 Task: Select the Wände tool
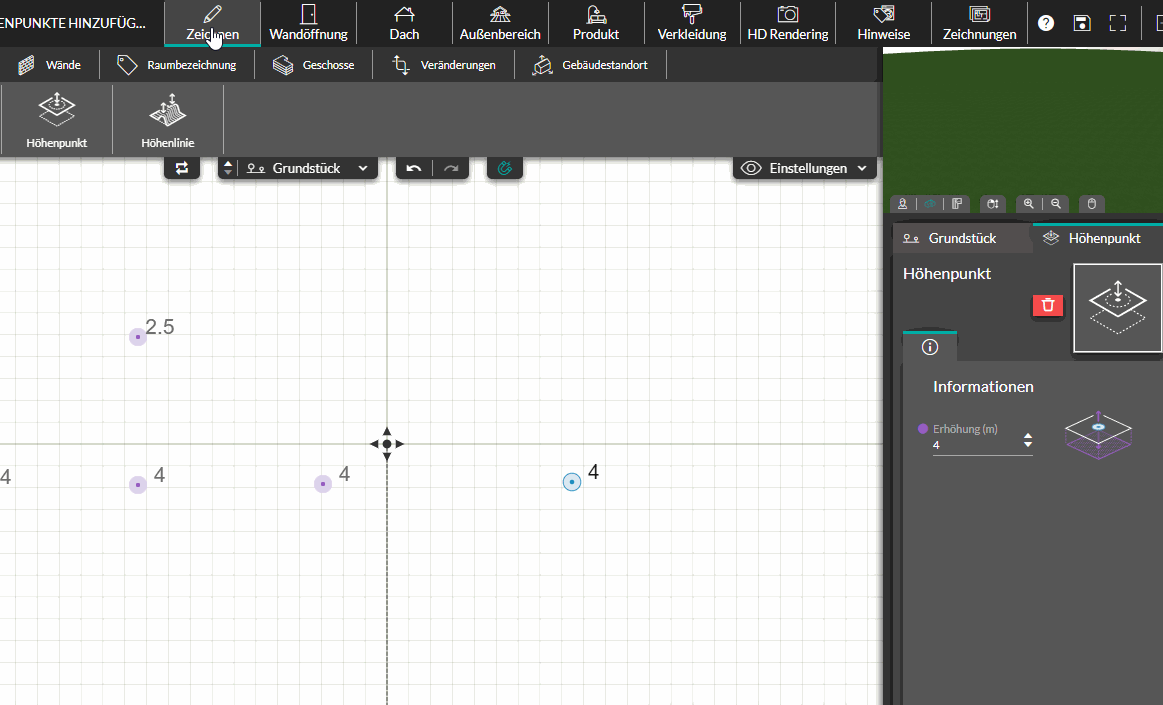(x=49, y=65)
